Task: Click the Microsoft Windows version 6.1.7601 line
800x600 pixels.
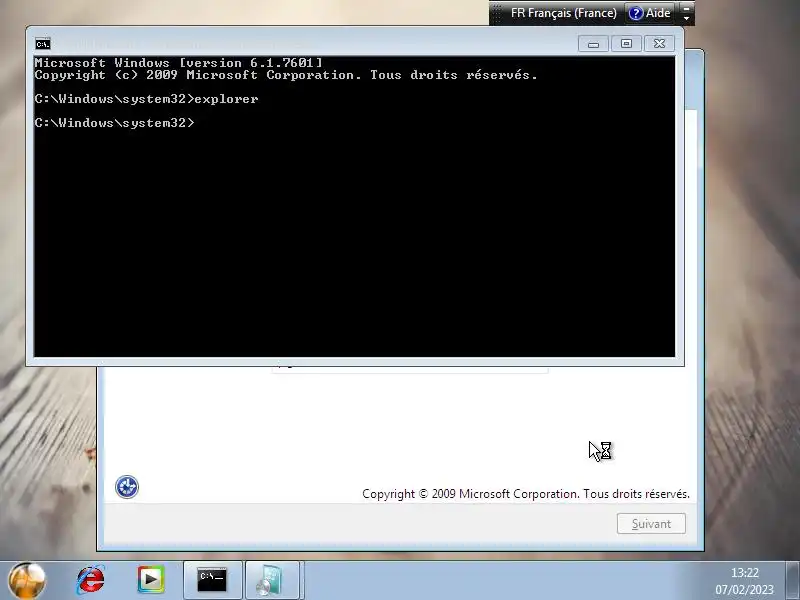Action: click(179, 63)
